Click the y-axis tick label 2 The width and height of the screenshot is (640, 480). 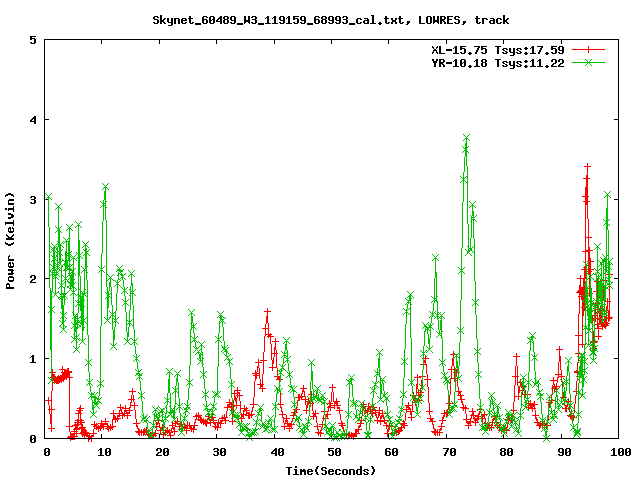pyautogui.click(x=33, y=279)
